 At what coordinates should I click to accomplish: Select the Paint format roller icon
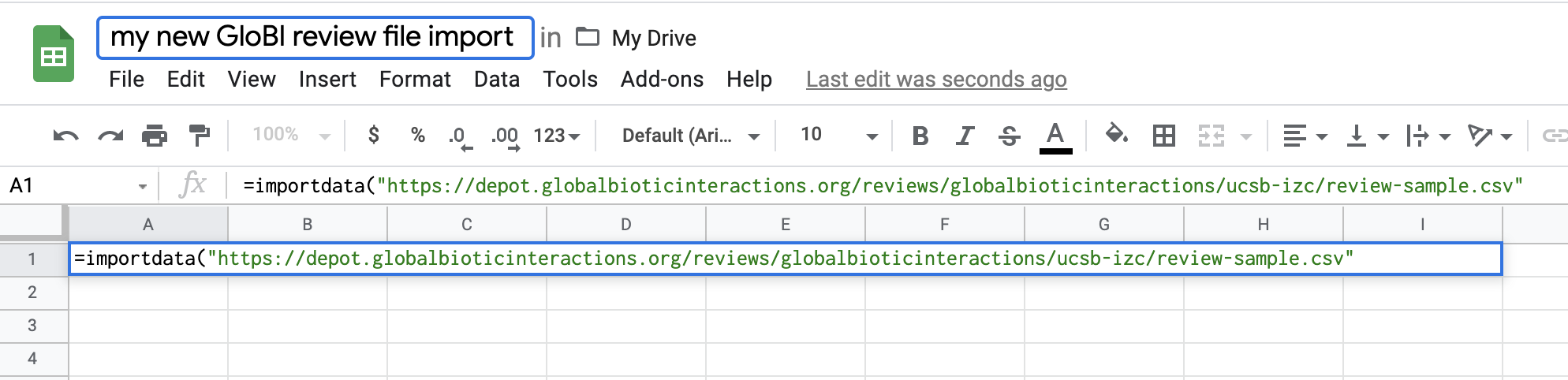(x=200, y=136)
